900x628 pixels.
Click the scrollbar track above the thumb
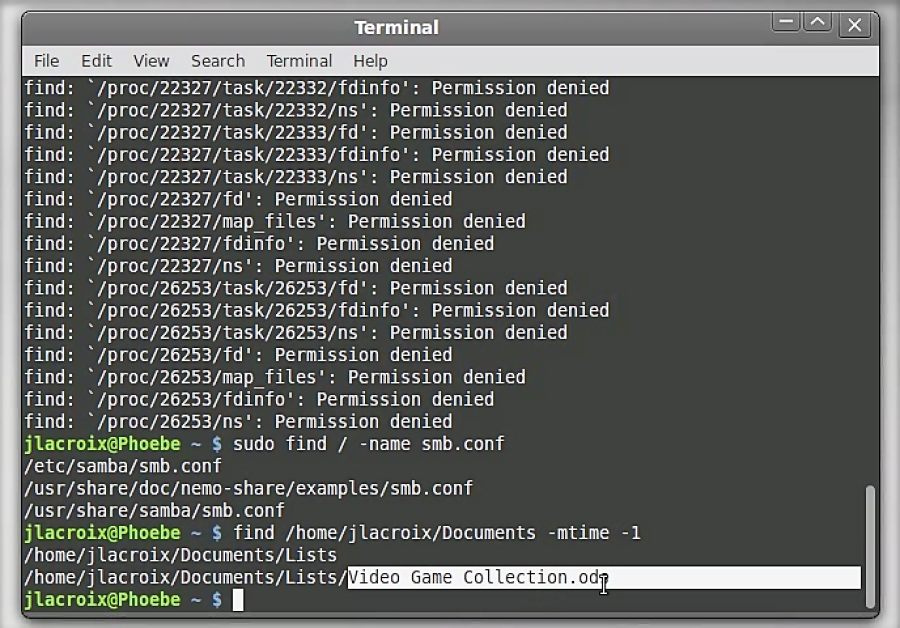(870, 281)
